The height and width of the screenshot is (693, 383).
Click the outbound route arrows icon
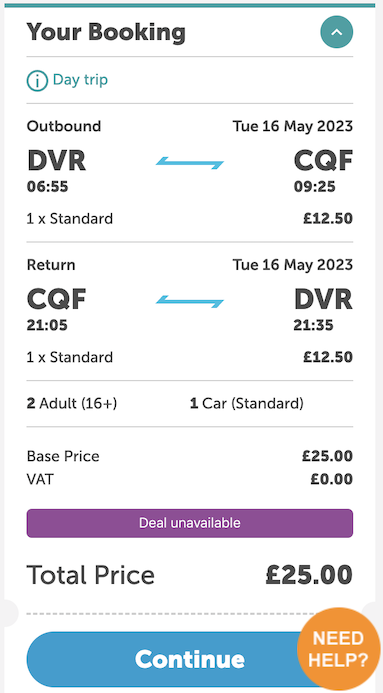[190, 163]
